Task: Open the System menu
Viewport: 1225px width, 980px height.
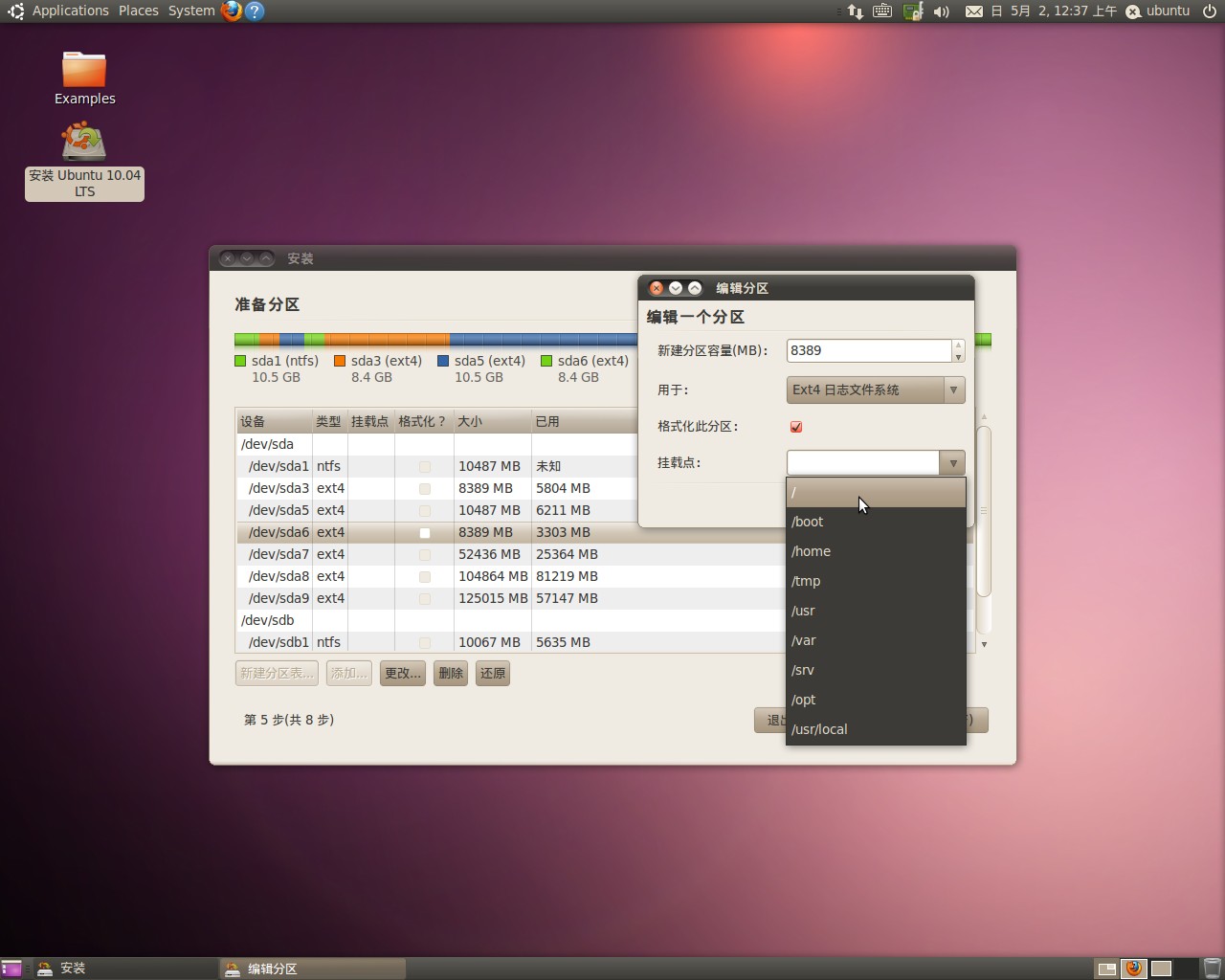Action: [191, 11]
